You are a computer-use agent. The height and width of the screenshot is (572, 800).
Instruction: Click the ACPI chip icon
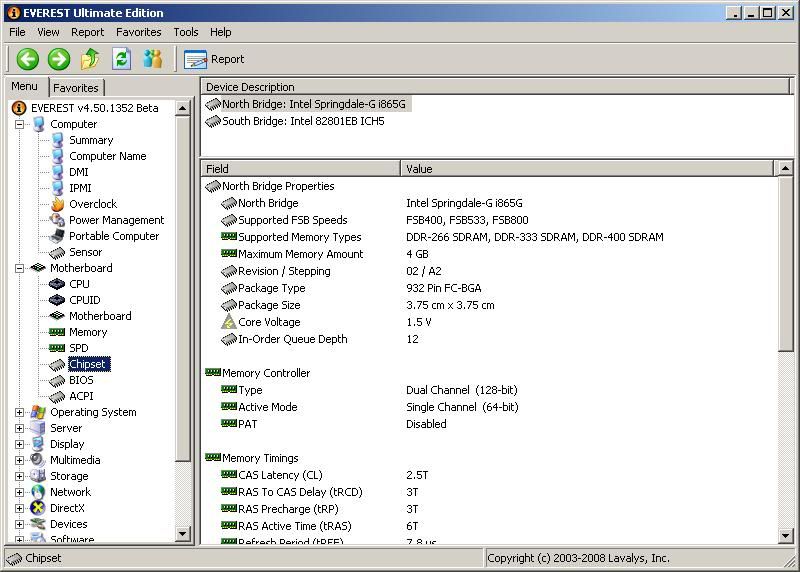57,396
